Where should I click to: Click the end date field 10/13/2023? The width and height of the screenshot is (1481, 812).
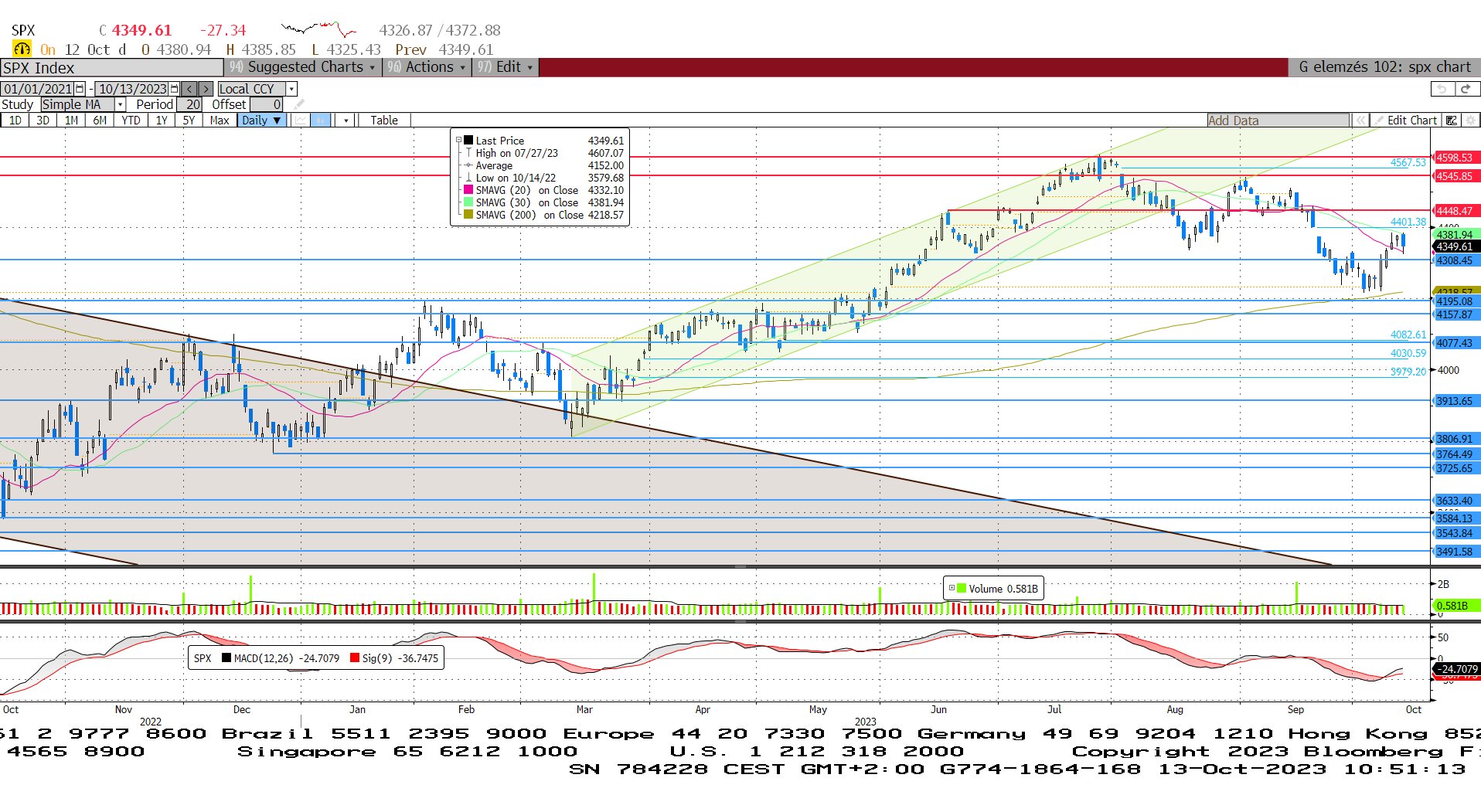133,89
